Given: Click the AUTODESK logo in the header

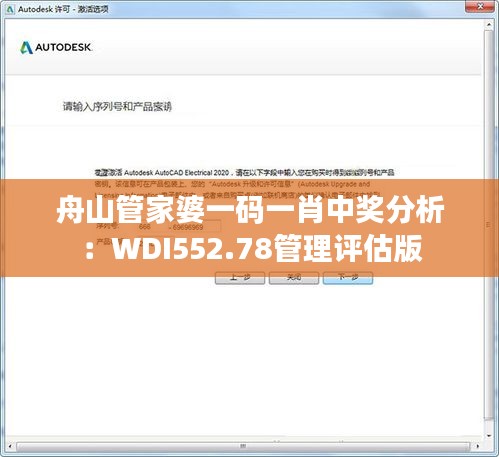Looking at the screenshot, I should [x=56, y=47].
